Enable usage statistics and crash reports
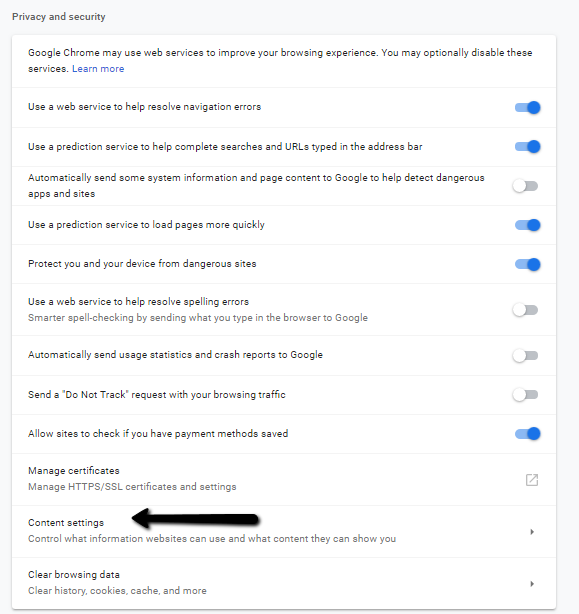 point(525,356)
